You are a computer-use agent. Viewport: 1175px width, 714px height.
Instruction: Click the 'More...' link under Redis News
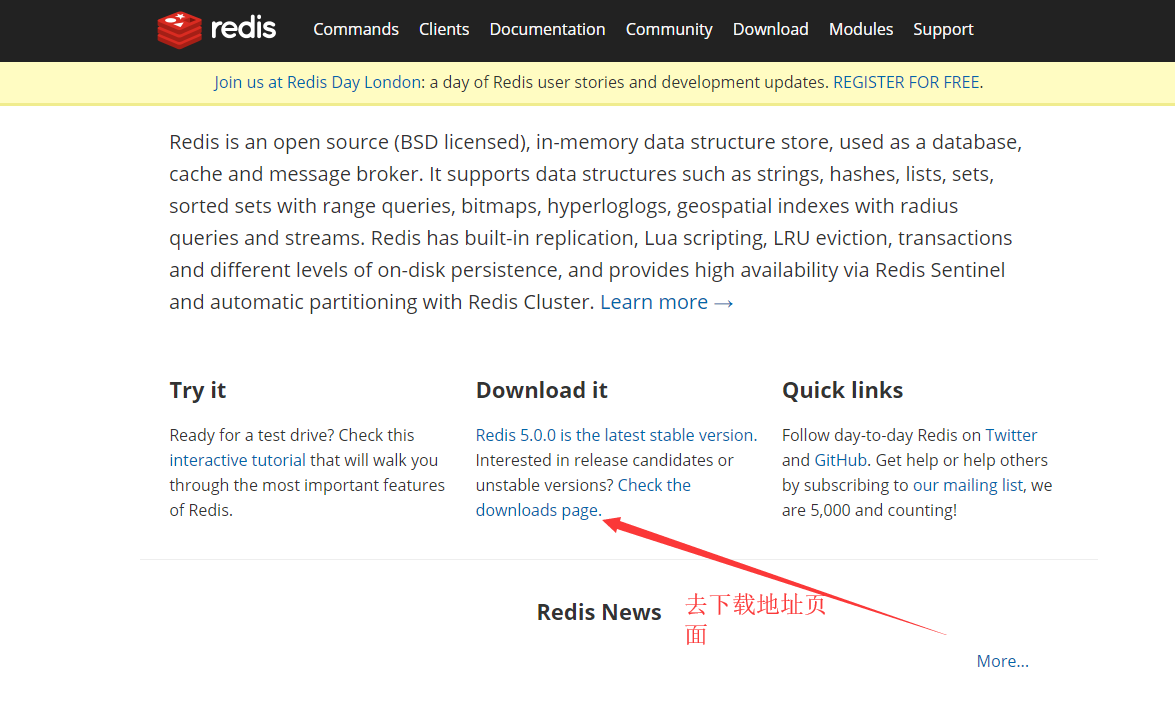[1003, 661]
